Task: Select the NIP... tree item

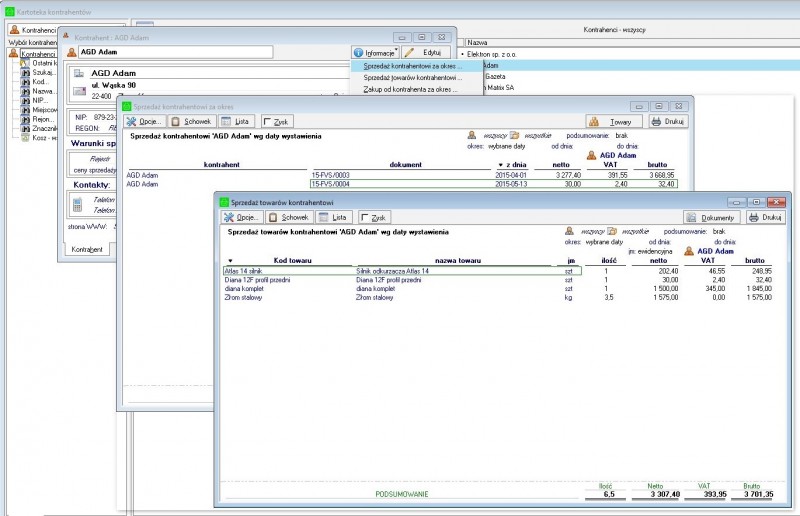Action: click(40, 100)
